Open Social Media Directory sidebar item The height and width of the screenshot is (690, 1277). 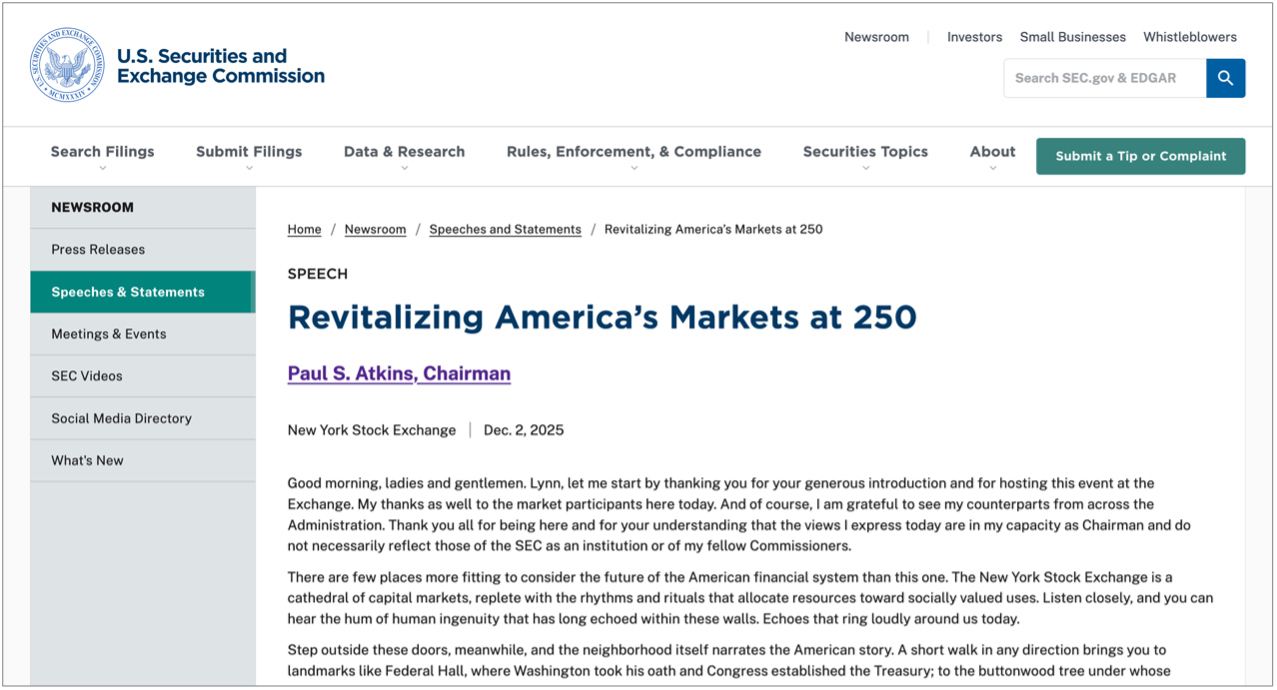click(x=121, y=418)
